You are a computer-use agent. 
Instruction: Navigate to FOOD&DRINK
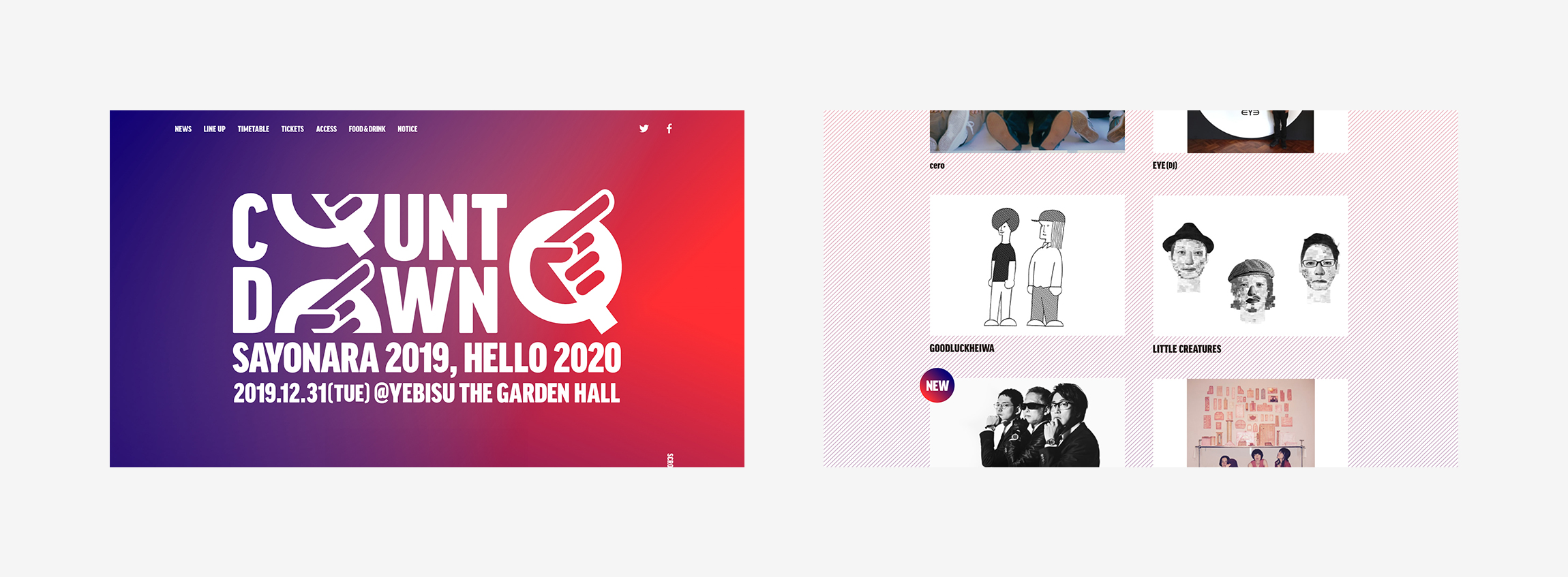tap(367, 129)
